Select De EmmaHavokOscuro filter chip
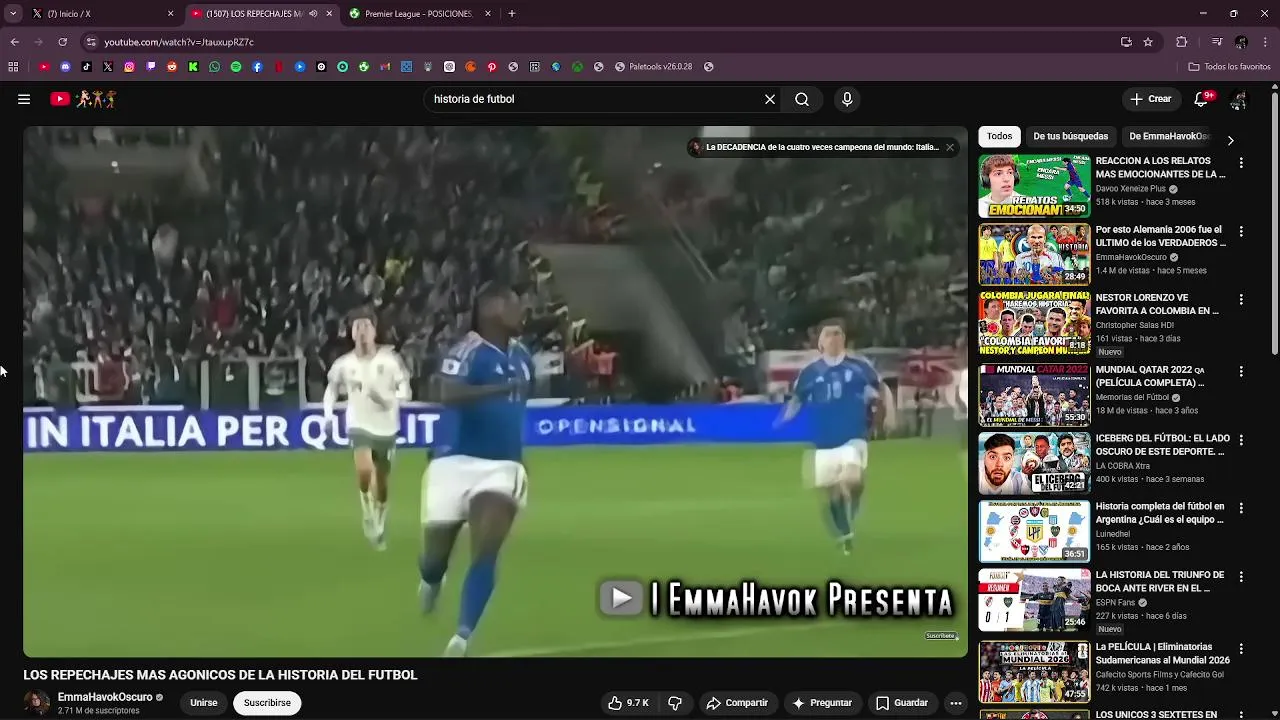The width and height of the screenshot is (1280, 720). [1169, 136]
